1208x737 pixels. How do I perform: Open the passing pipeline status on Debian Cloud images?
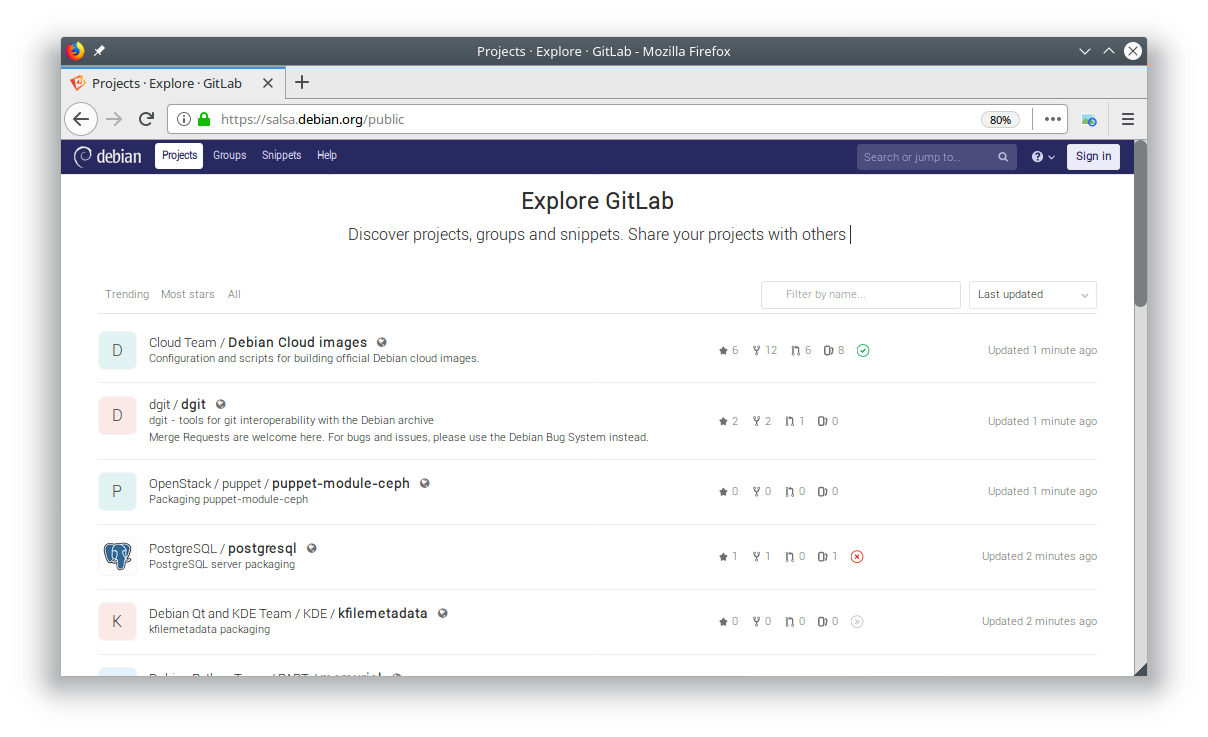[863, 350]
